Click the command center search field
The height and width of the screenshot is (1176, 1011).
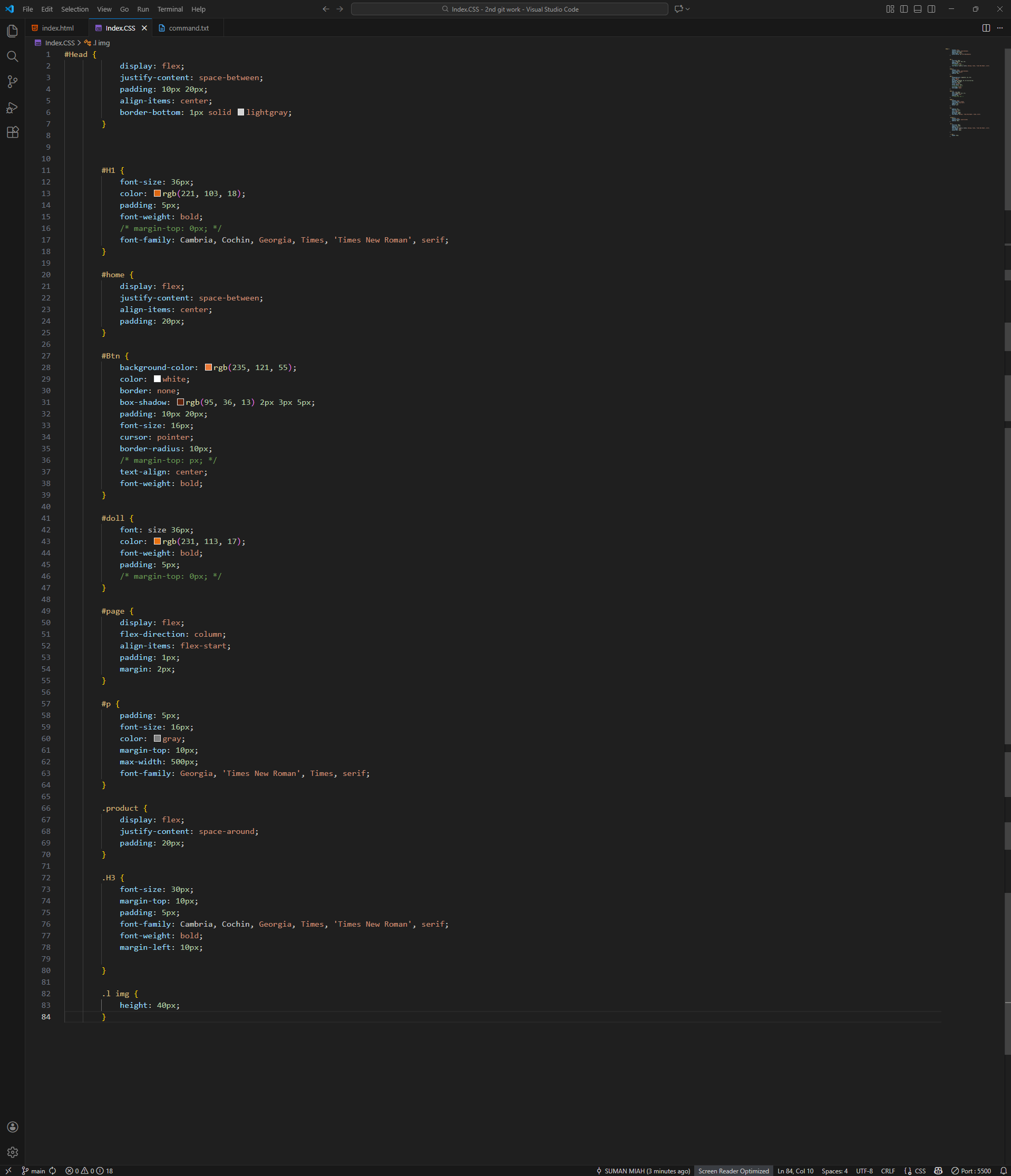point(509,9)
